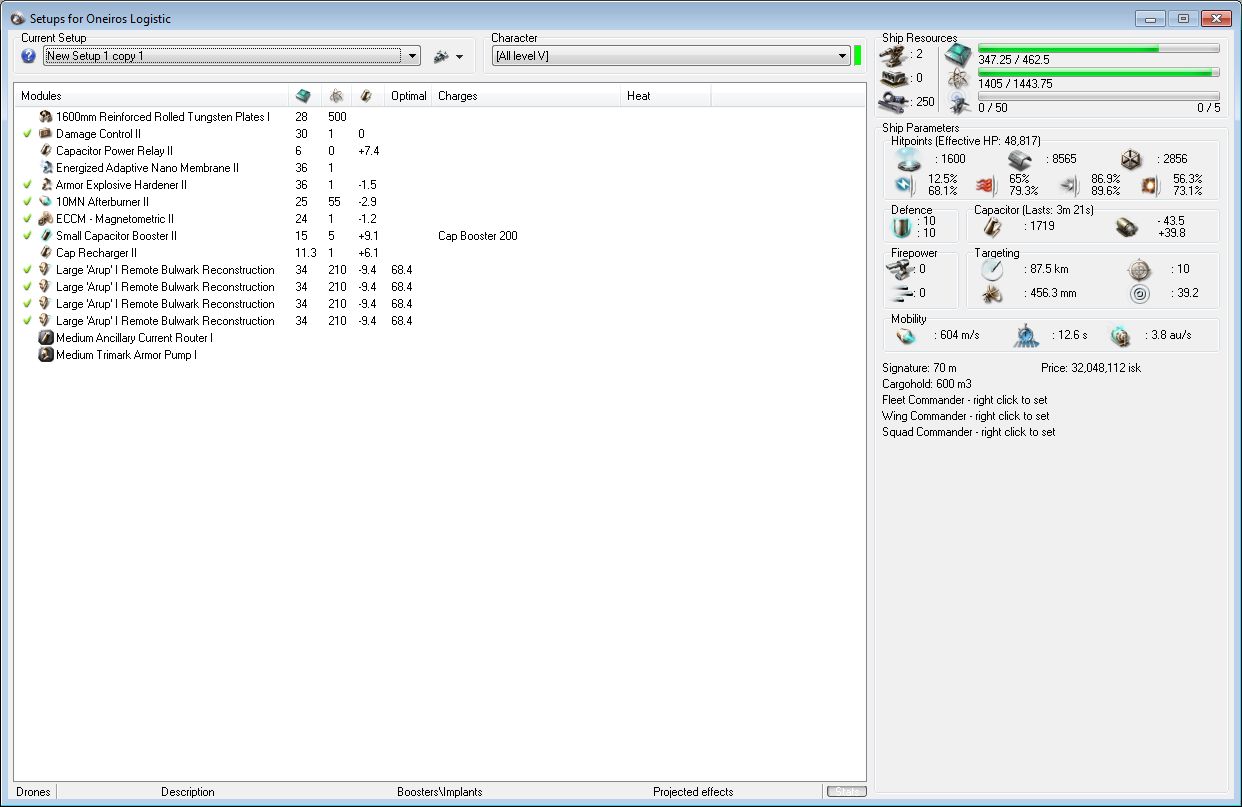Image resolution: width=1242 pixels, height=807 pixels.
Task: Click the Charges column header
Action: coord(526,96)
